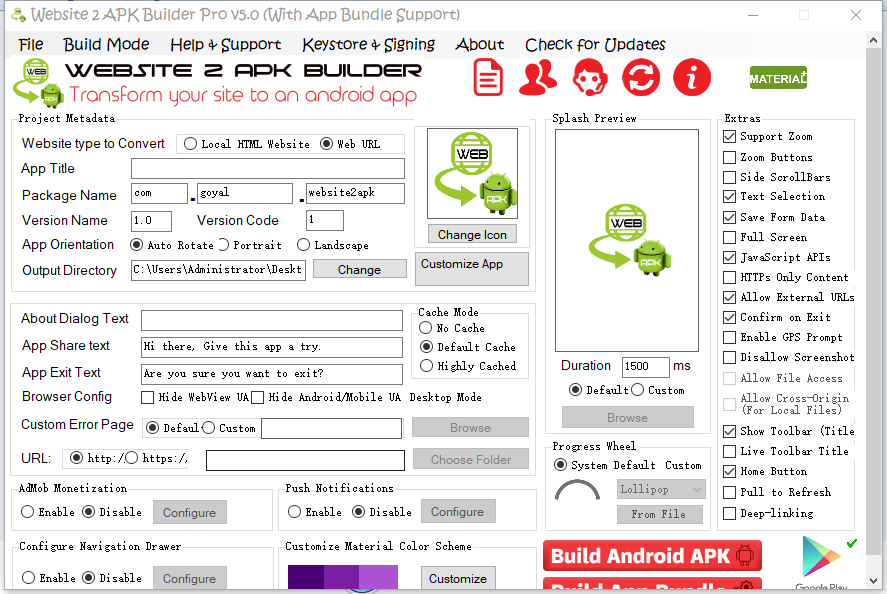This screenshot has height=594, width=887.
Task: Select No Cache mode
Action: pyautogui.click(x=425, y=328)
